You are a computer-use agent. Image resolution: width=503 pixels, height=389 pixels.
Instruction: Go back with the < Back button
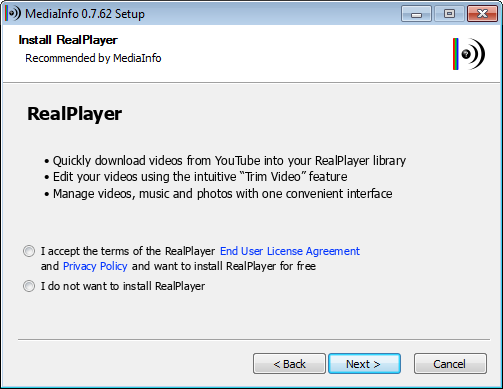[289, 364]
